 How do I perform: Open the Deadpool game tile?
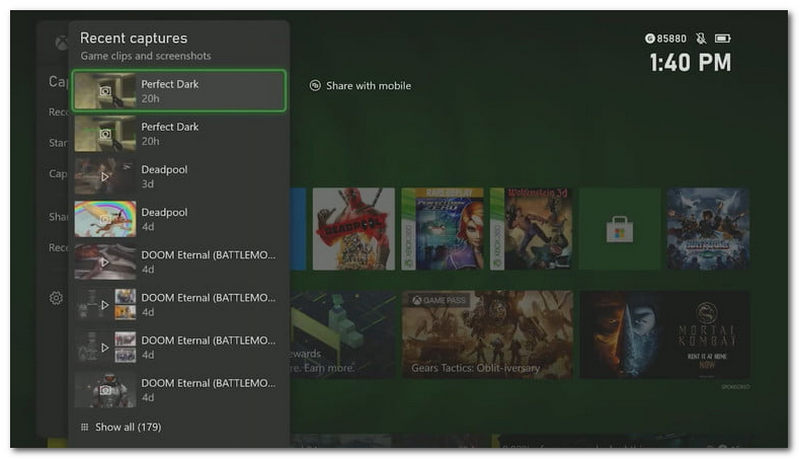354,228
